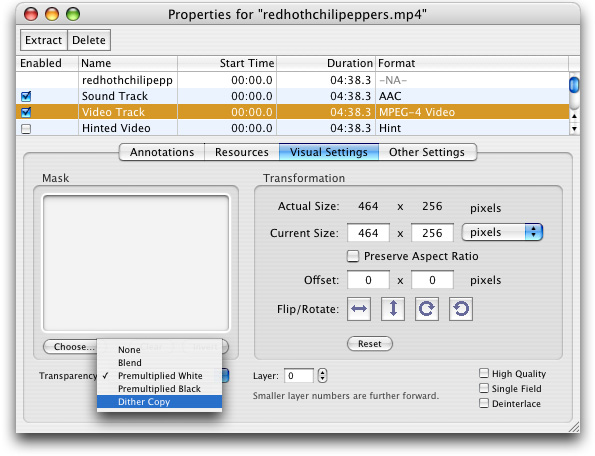
Task: Select Dither Copy menu item
Action: coord(159,402)
